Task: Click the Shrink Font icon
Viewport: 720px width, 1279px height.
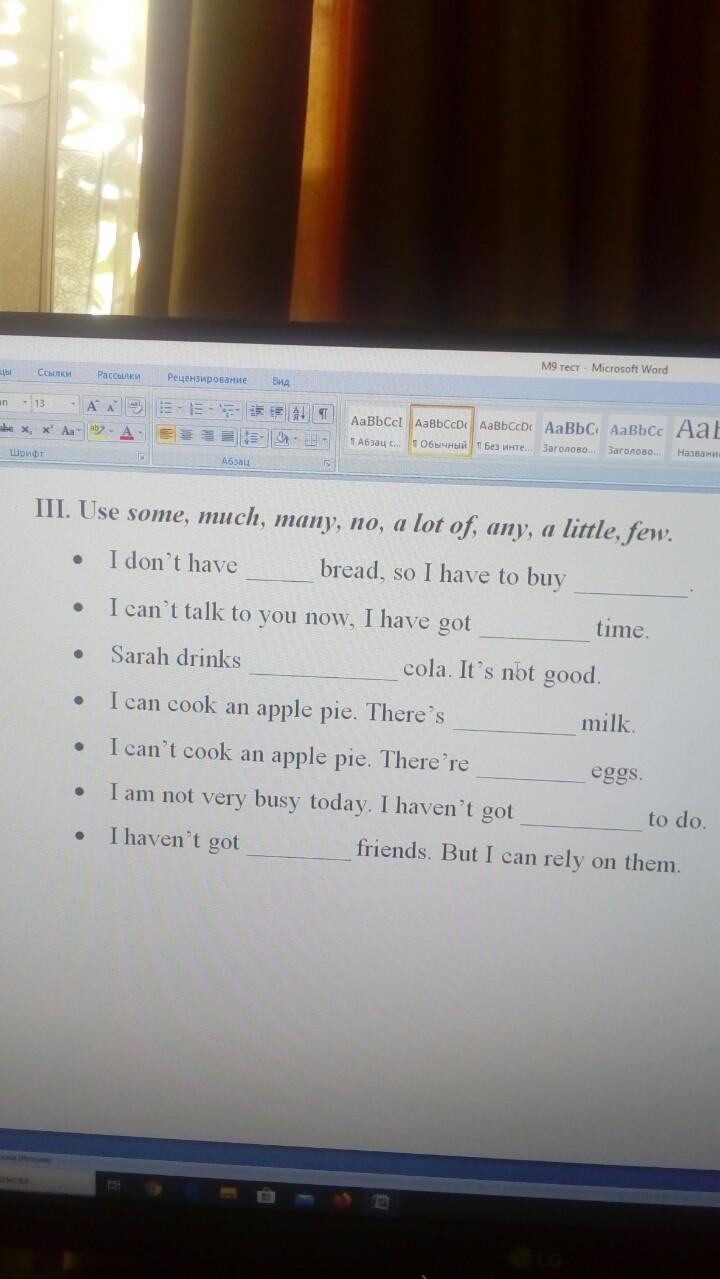Action: (x=112, y=407)
